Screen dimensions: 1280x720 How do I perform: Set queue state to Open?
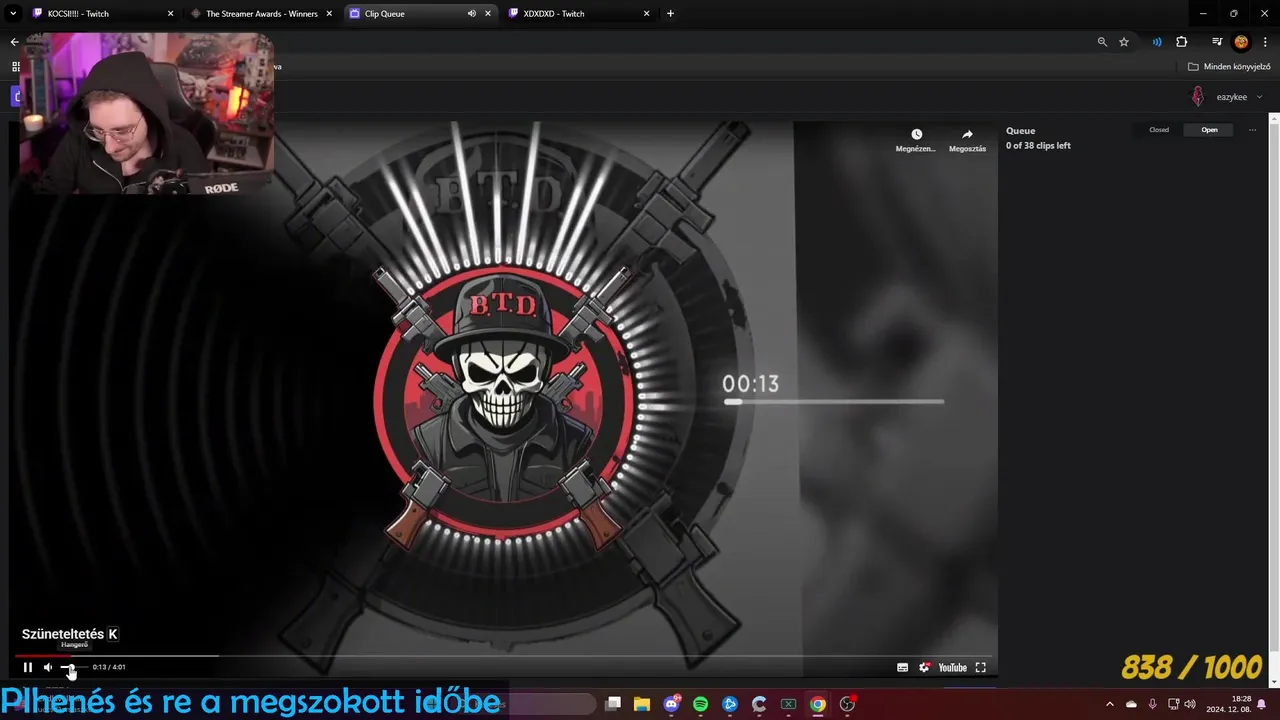[x=1209, y=130]
